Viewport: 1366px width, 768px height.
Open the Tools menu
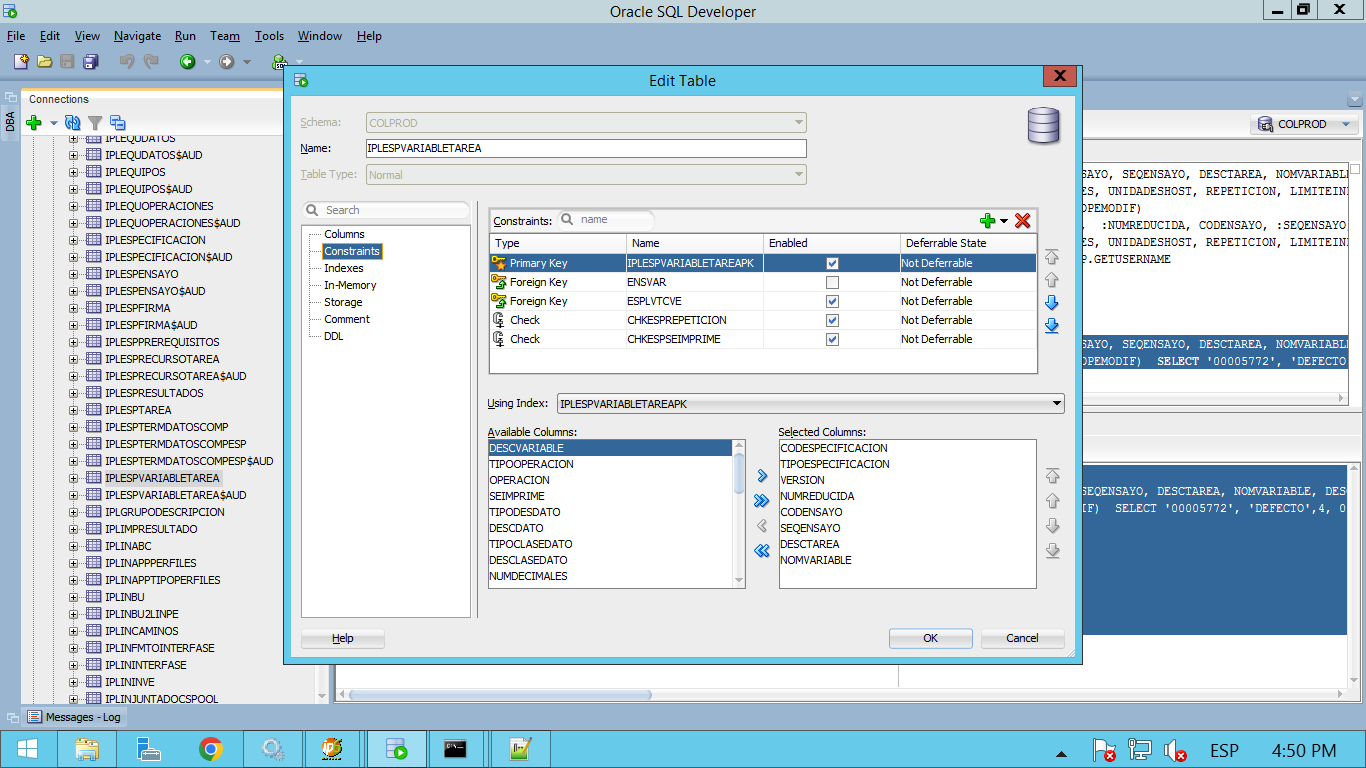(269, 36)
